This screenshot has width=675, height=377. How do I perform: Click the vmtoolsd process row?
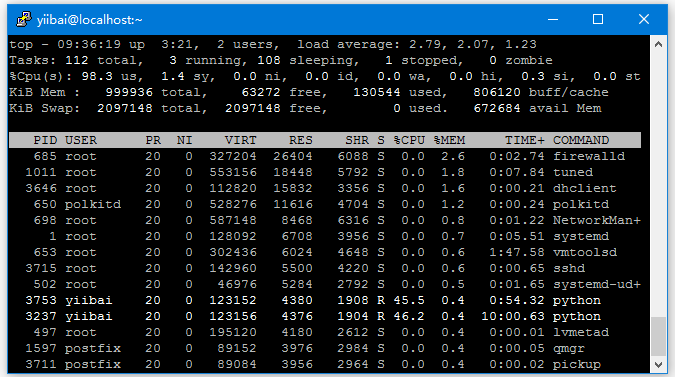click(x=325, y=252)
